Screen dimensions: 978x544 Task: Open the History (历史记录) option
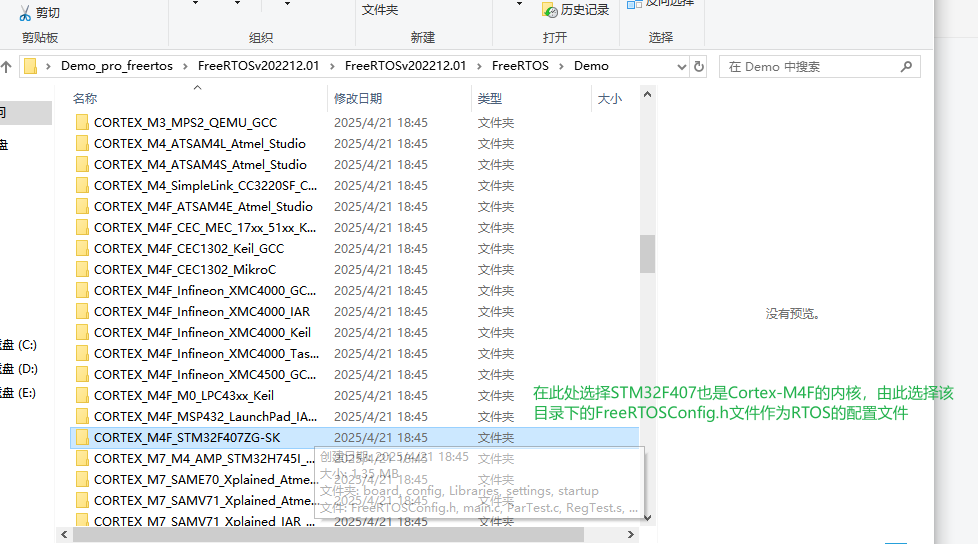pyautogui.click(x=576, y=10)
